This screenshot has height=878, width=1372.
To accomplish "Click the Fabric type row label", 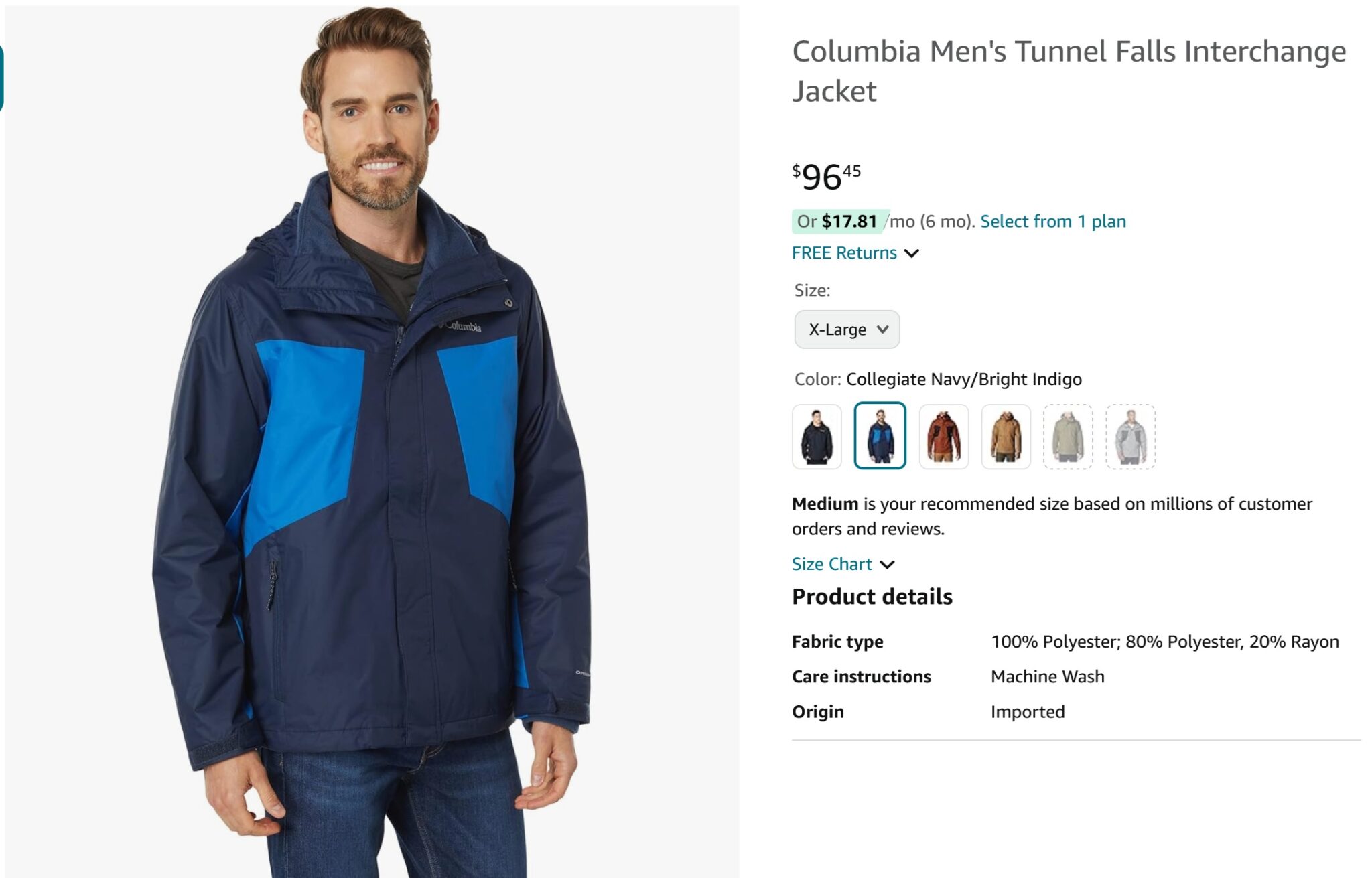I will (837, 642).
